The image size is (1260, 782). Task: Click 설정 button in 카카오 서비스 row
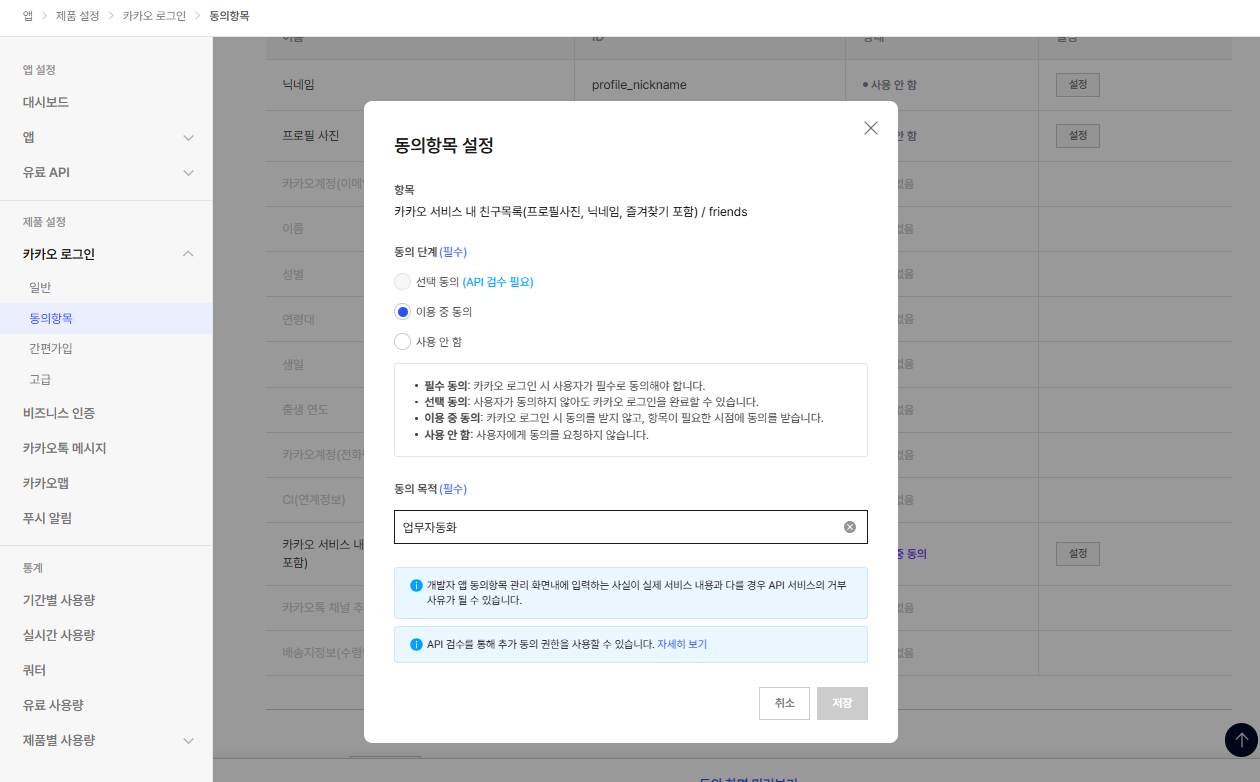pyautogui.click(x=1078, y=553)
